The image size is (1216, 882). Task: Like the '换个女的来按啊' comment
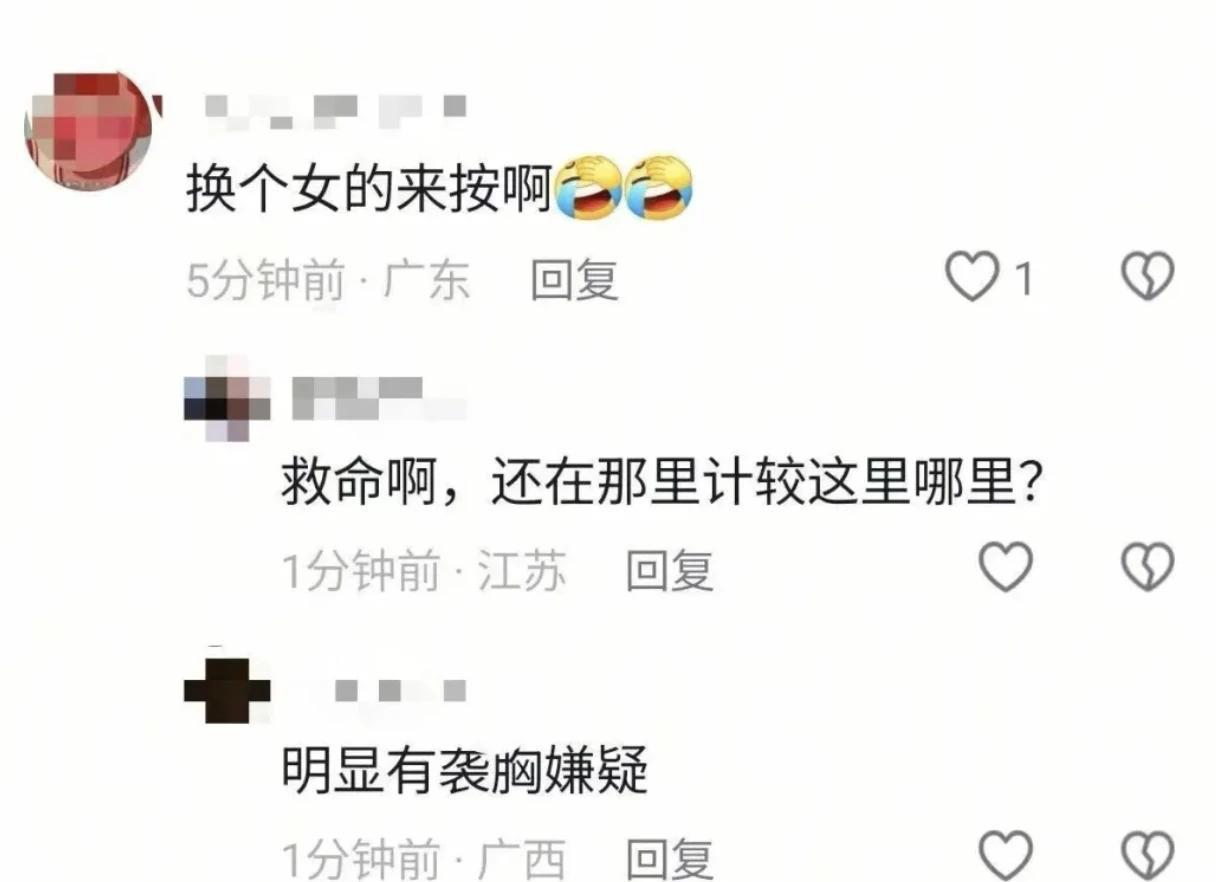pos(973,277)
